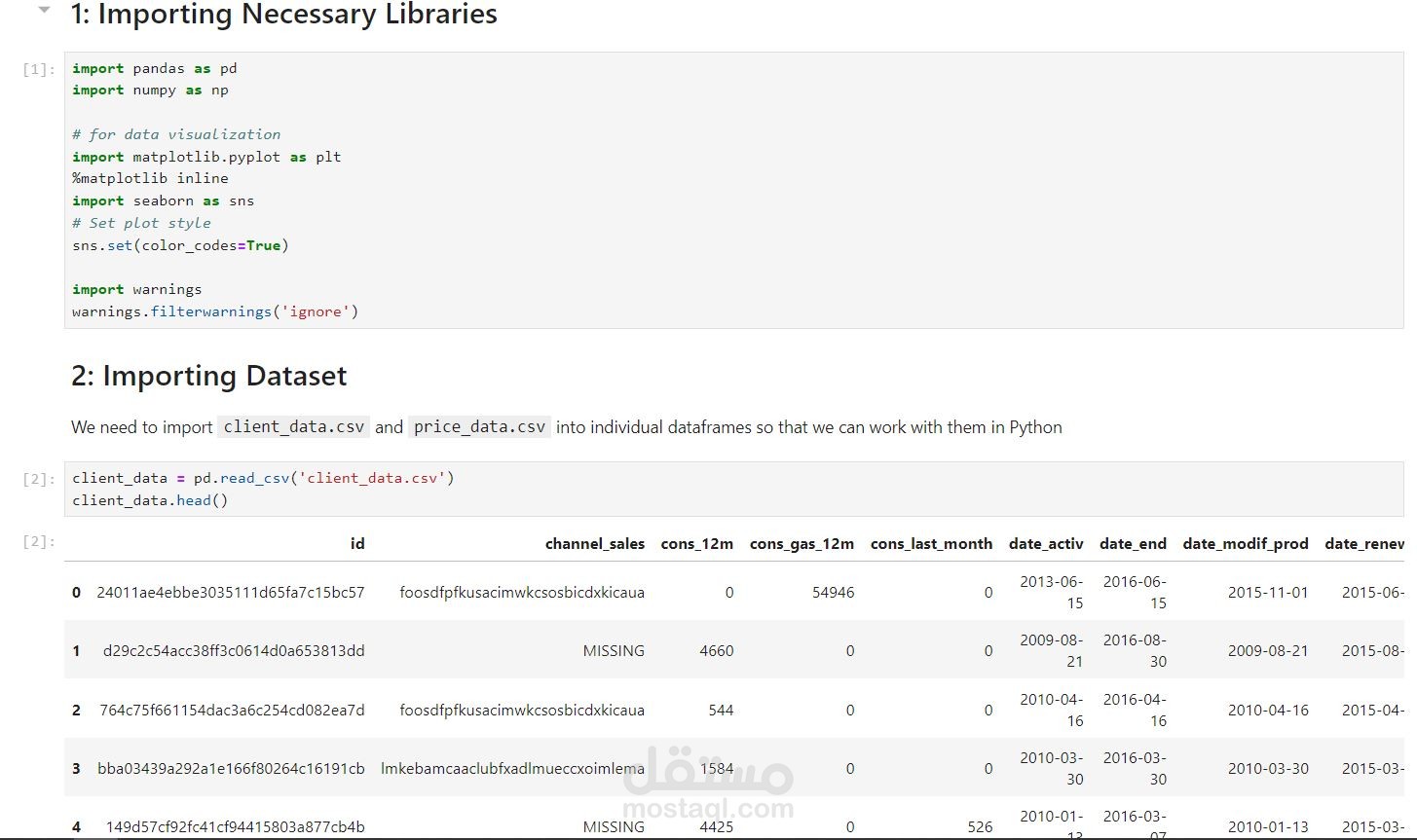Click cons_last_month value 526
The image size is (1417, 840).
coord(981,827)
